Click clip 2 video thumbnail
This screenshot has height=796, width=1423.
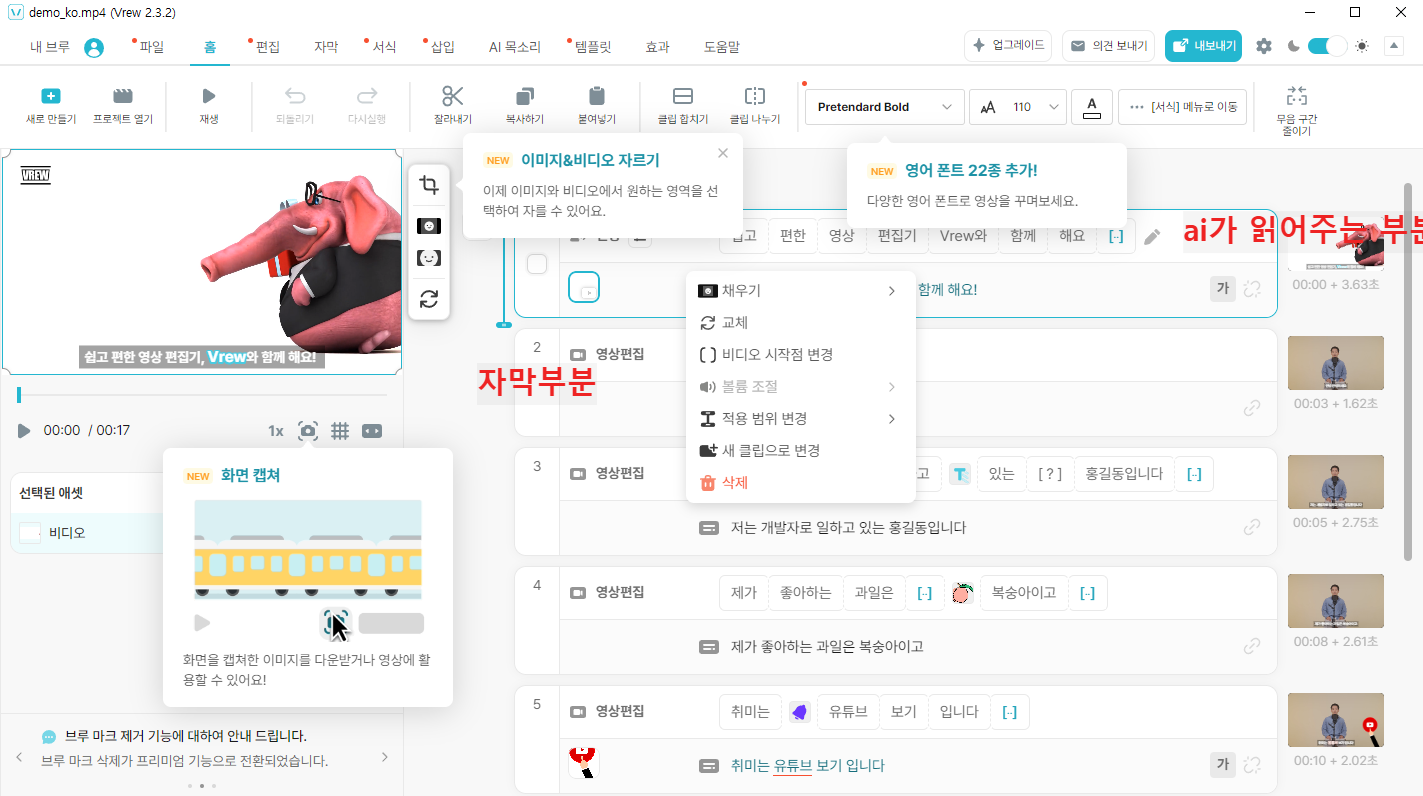click(x=1335, y=363)
